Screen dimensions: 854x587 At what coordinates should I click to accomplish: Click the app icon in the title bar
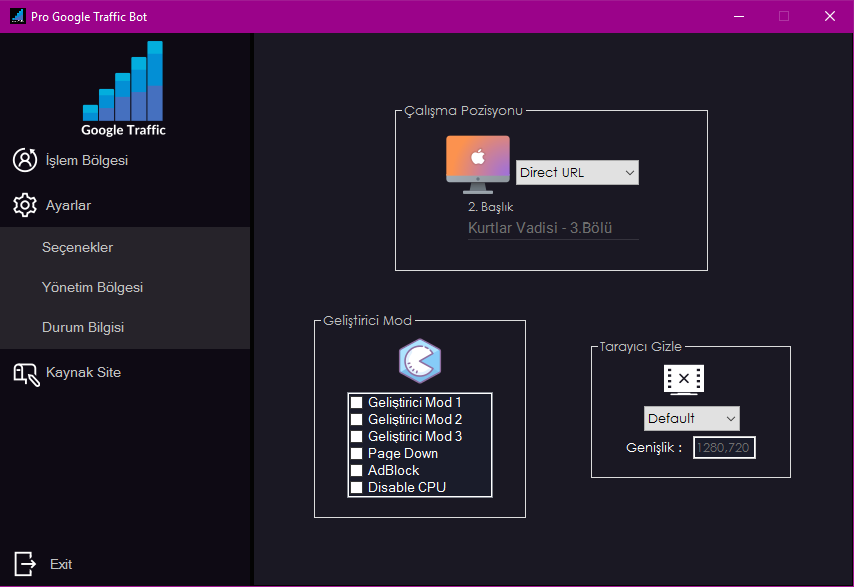18,16
